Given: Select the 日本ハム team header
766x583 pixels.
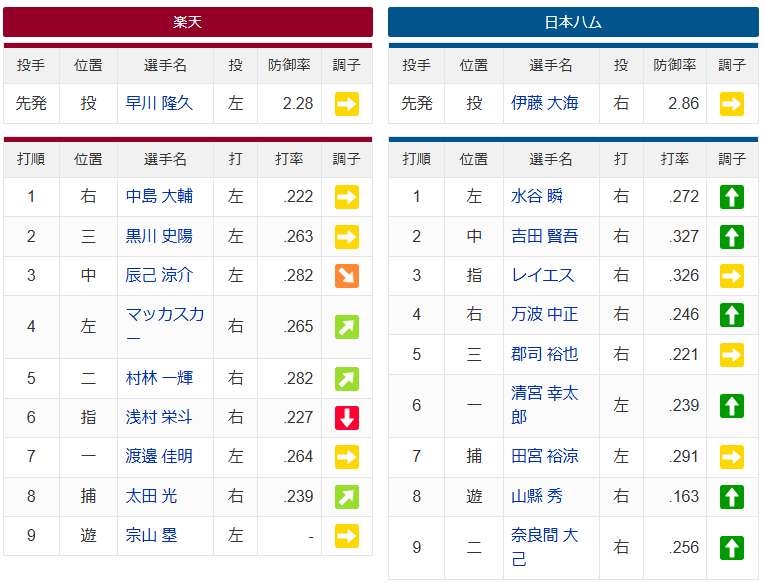Looking at the screenshot, I should (x=574, y=22).
